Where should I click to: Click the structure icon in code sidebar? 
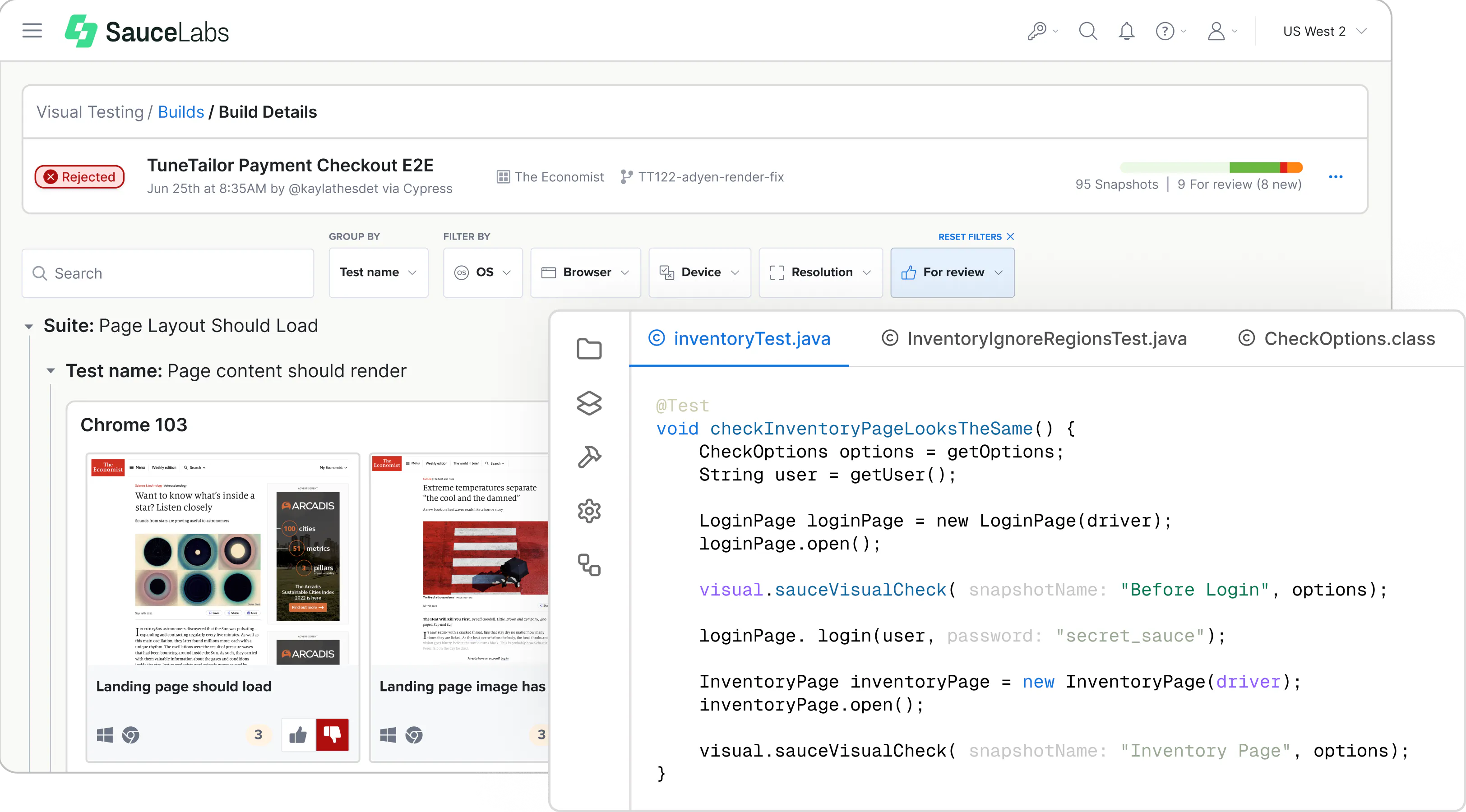tap(589, 565)
